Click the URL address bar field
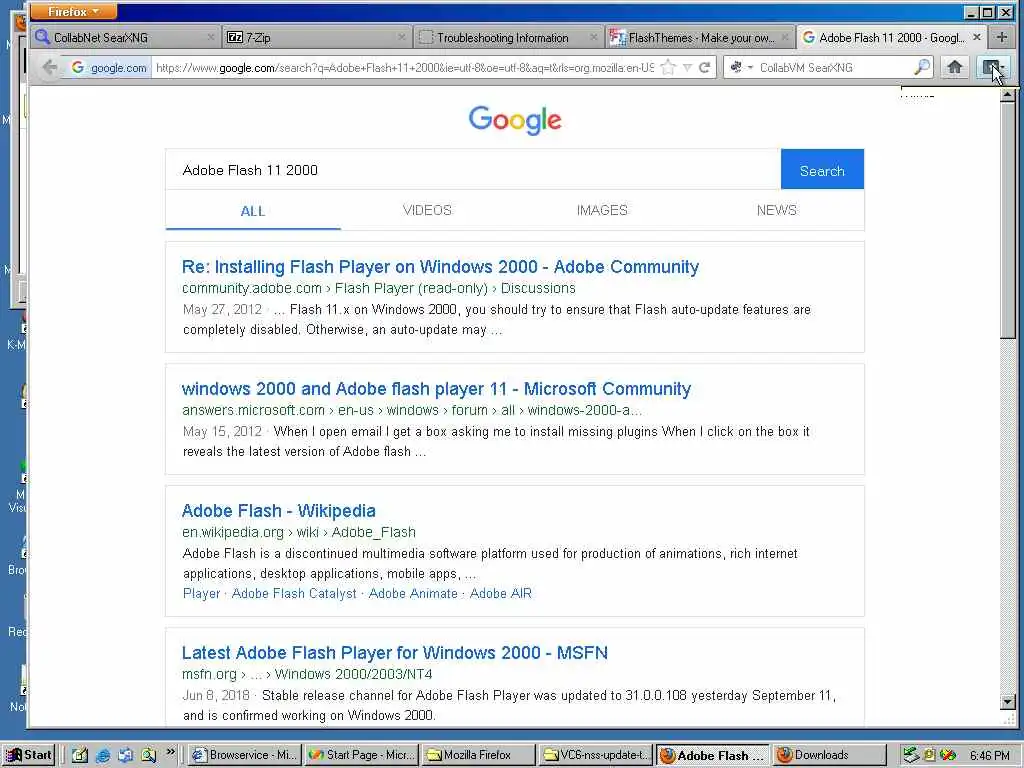This screenshot has width=1024, height=768. [405, 67]
